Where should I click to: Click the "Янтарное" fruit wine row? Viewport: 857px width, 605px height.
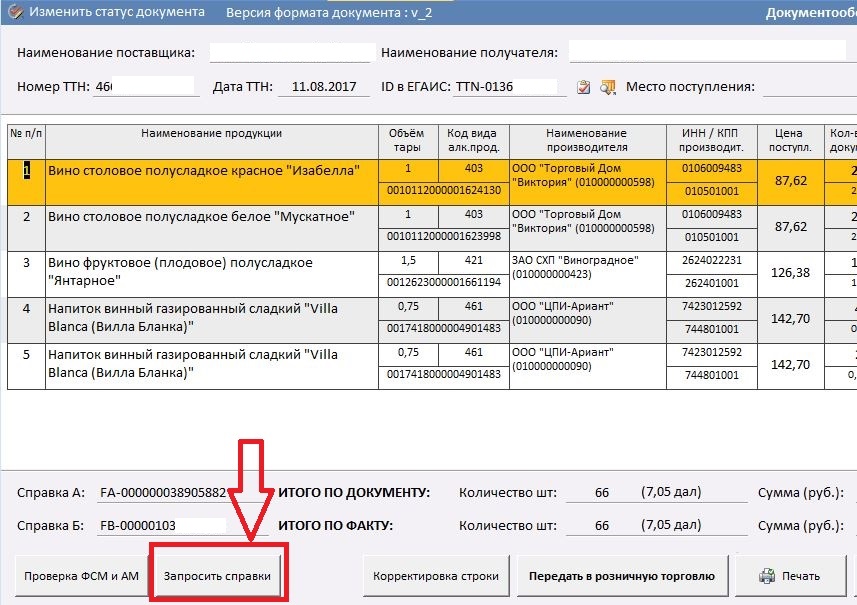point(212,271)
